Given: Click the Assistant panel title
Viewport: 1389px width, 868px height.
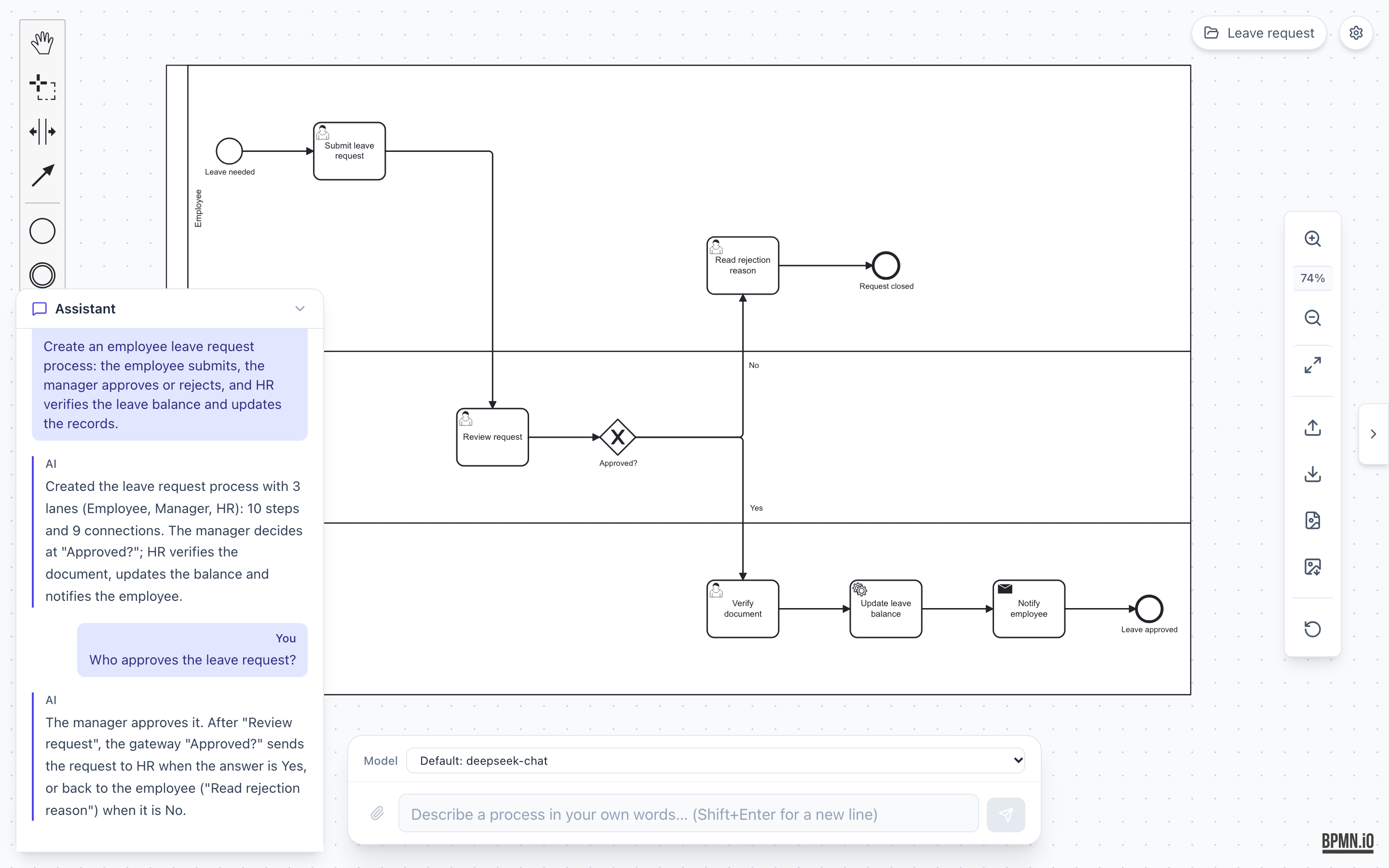Looking at the screenshot, I should [85, 309].
